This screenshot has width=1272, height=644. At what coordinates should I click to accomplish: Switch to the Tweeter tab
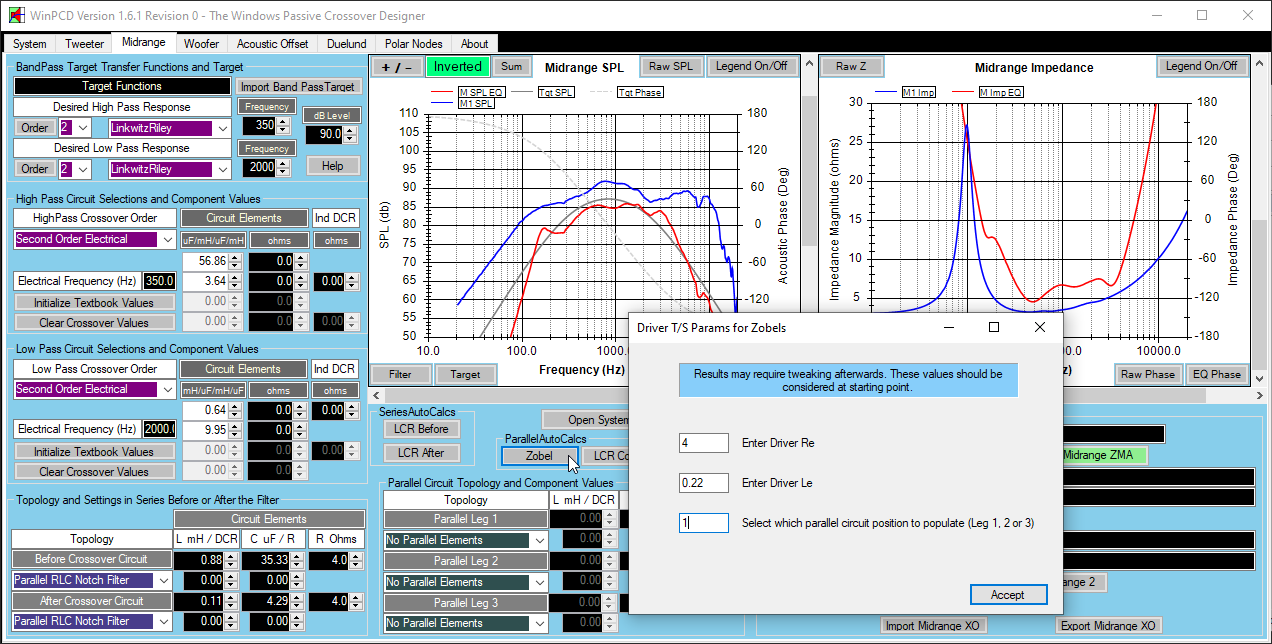(x=84, y=44)
